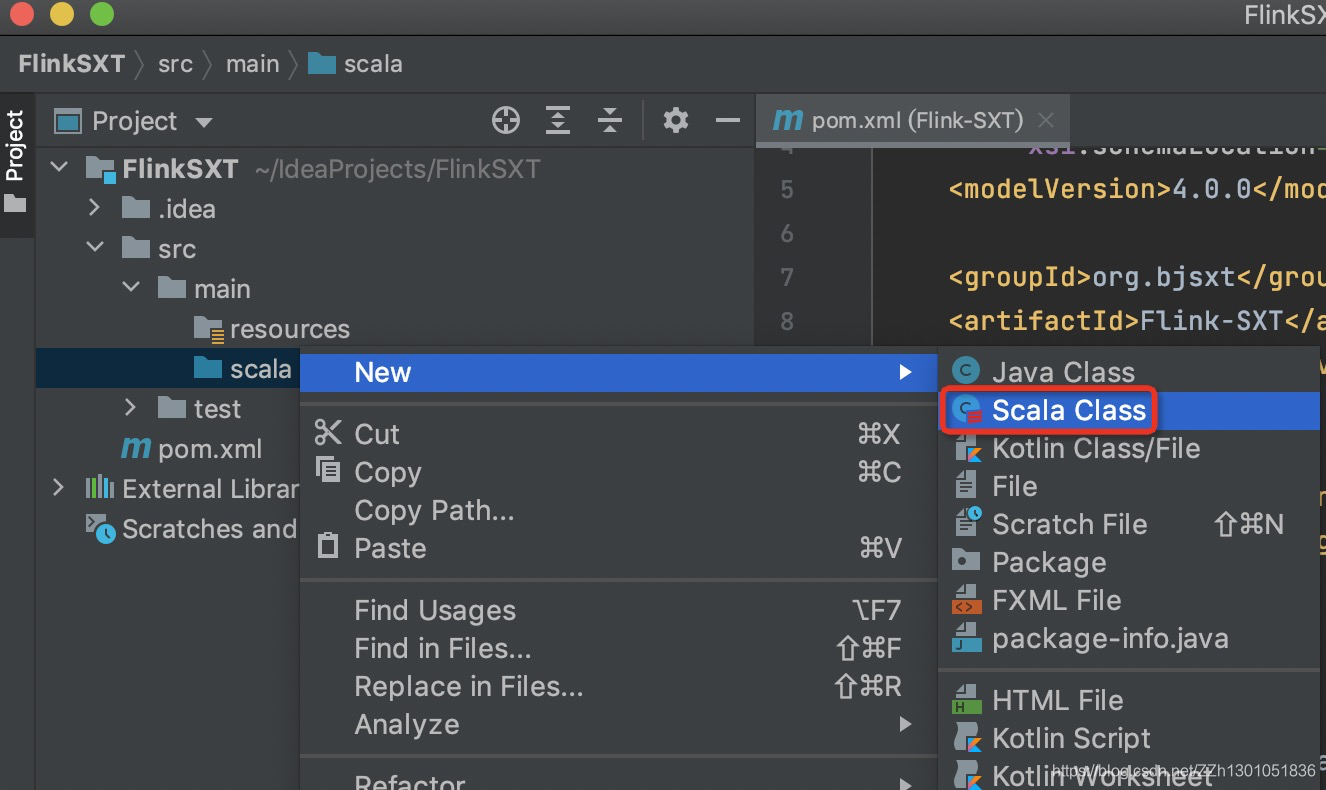Click line number 5 in editor gutter

(x=786, y=189)
